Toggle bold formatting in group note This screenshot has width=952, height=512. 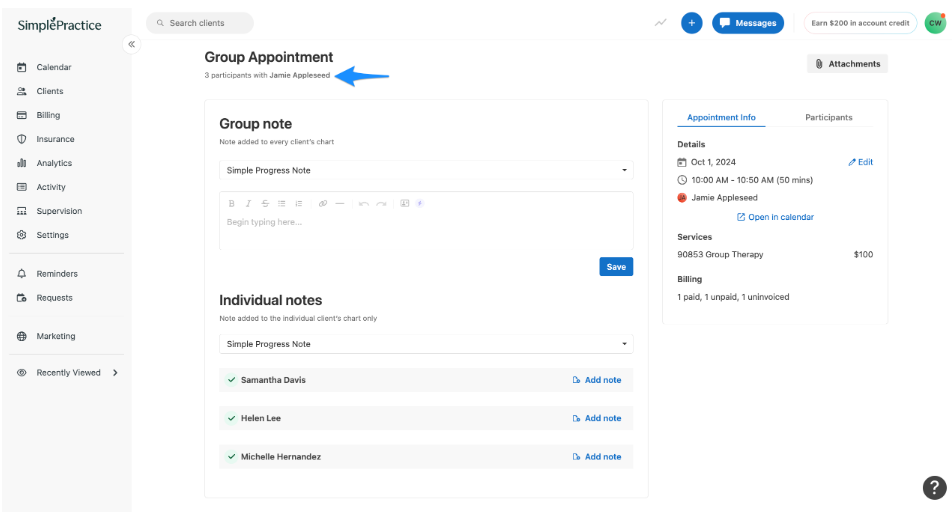(232, 203)
